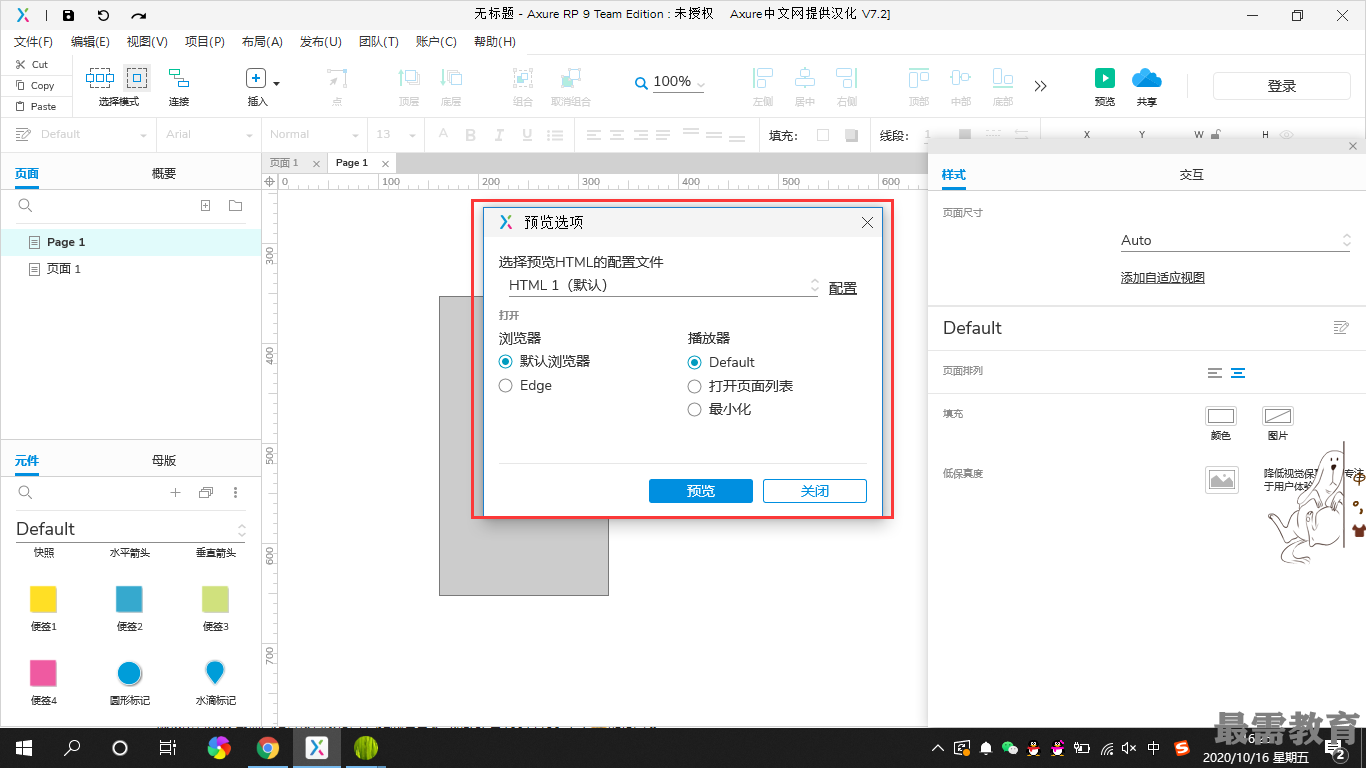This screenshot has width=1366, height=768.
Task: Open the Arial font dropdown
Action: [208, 135]
